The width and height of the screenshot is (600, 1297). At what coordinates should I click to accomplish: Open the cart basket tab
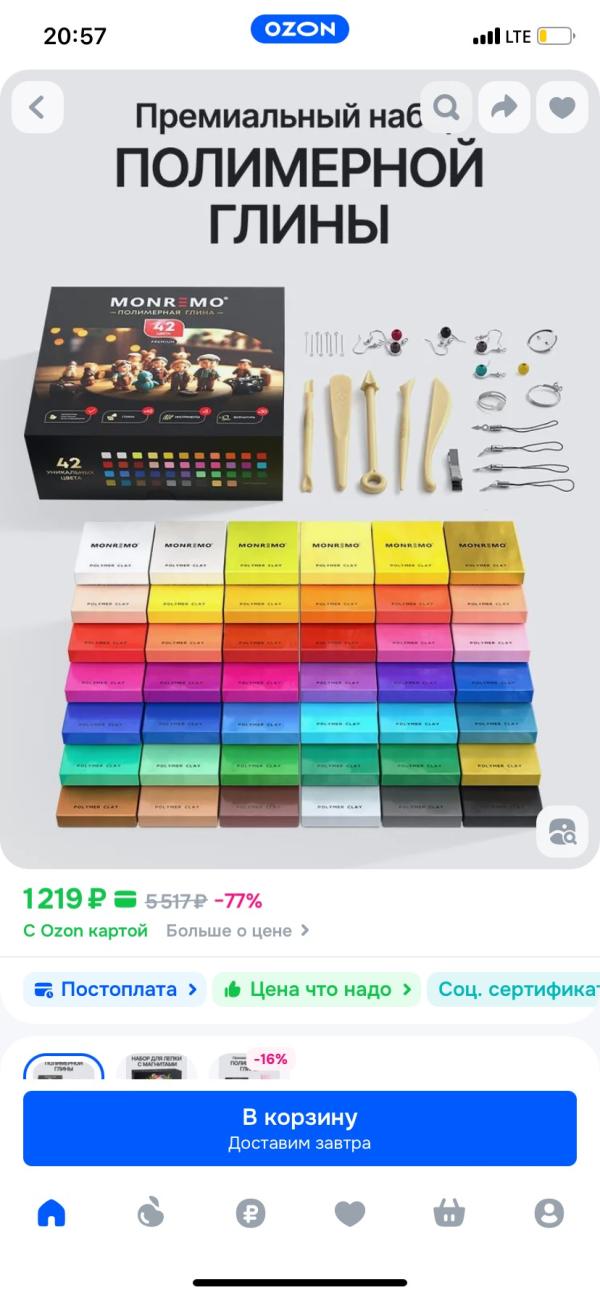click(449, 1214)
